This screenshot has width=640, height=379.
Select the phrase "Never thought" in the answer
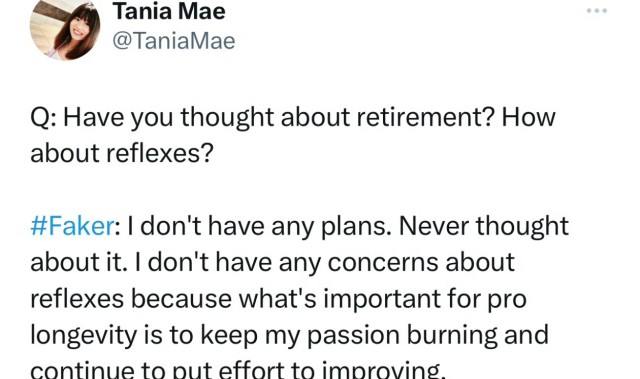484,227
